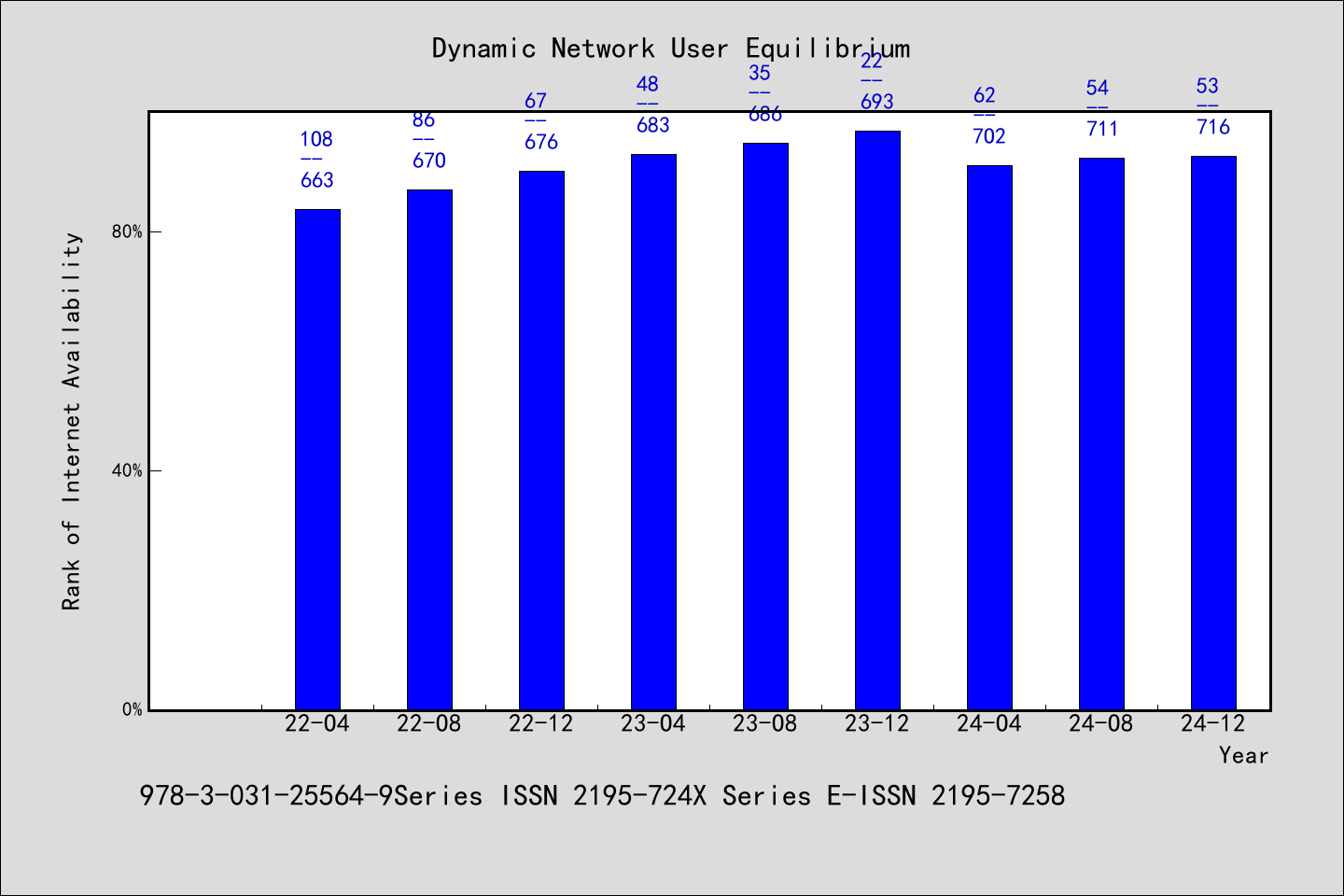Select the blue bar for 24-12
Image resolution: width=1344 pixels, height=896 pixels.
click(1213, 433)
